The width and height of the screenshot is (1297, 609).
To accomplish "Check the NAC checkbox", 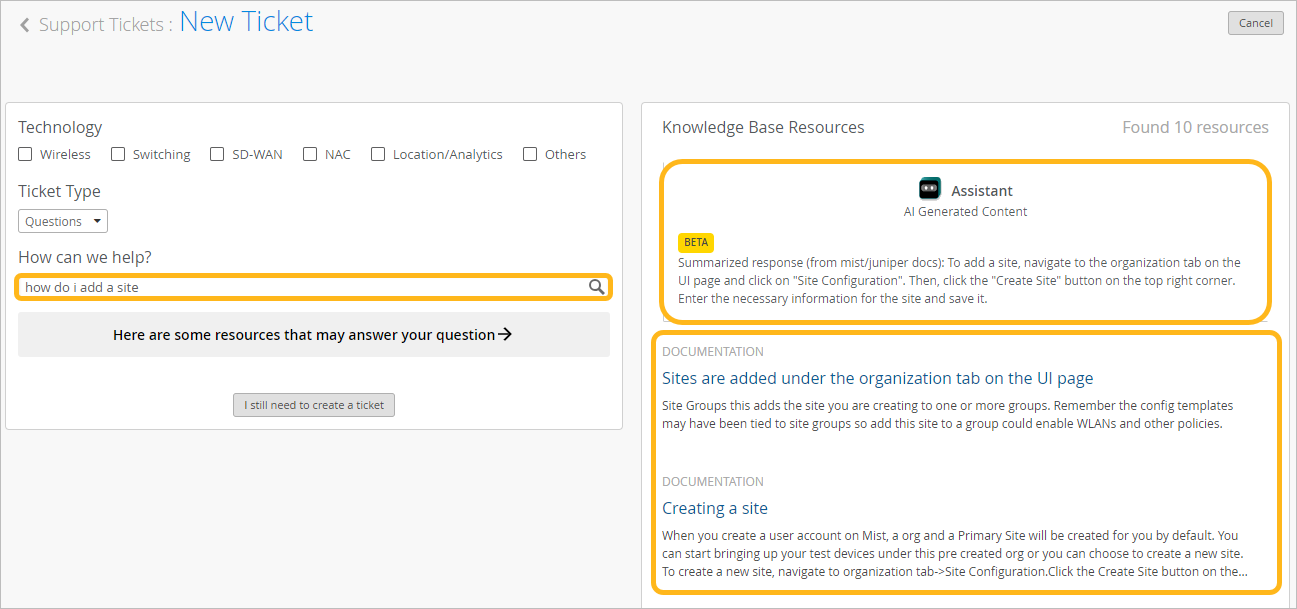I will pos(310,153).
